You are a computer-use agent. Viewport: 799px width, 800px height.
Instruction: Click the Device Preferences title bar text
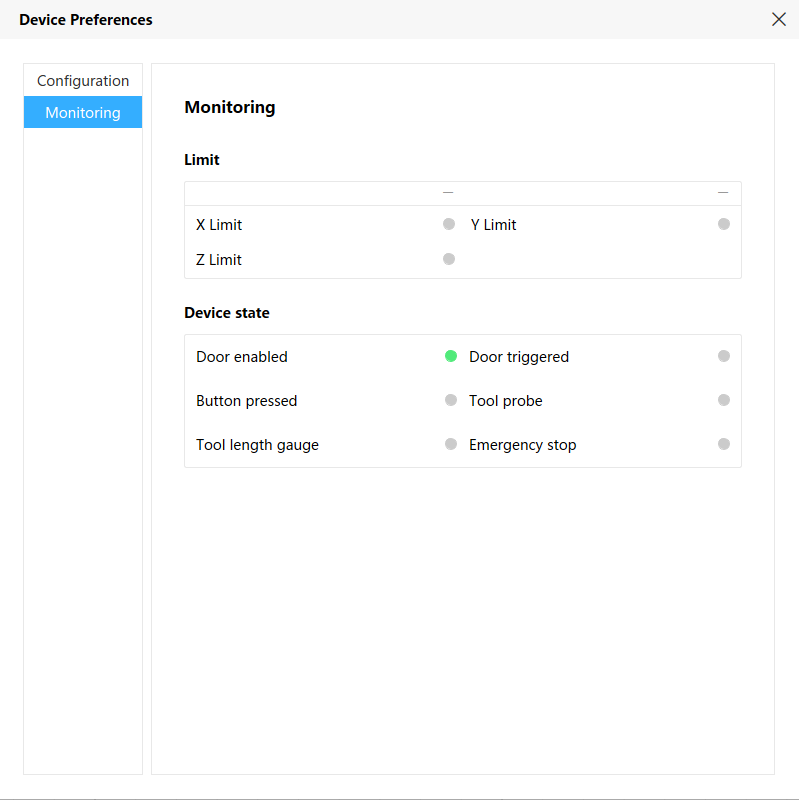[x=85, y=19]
